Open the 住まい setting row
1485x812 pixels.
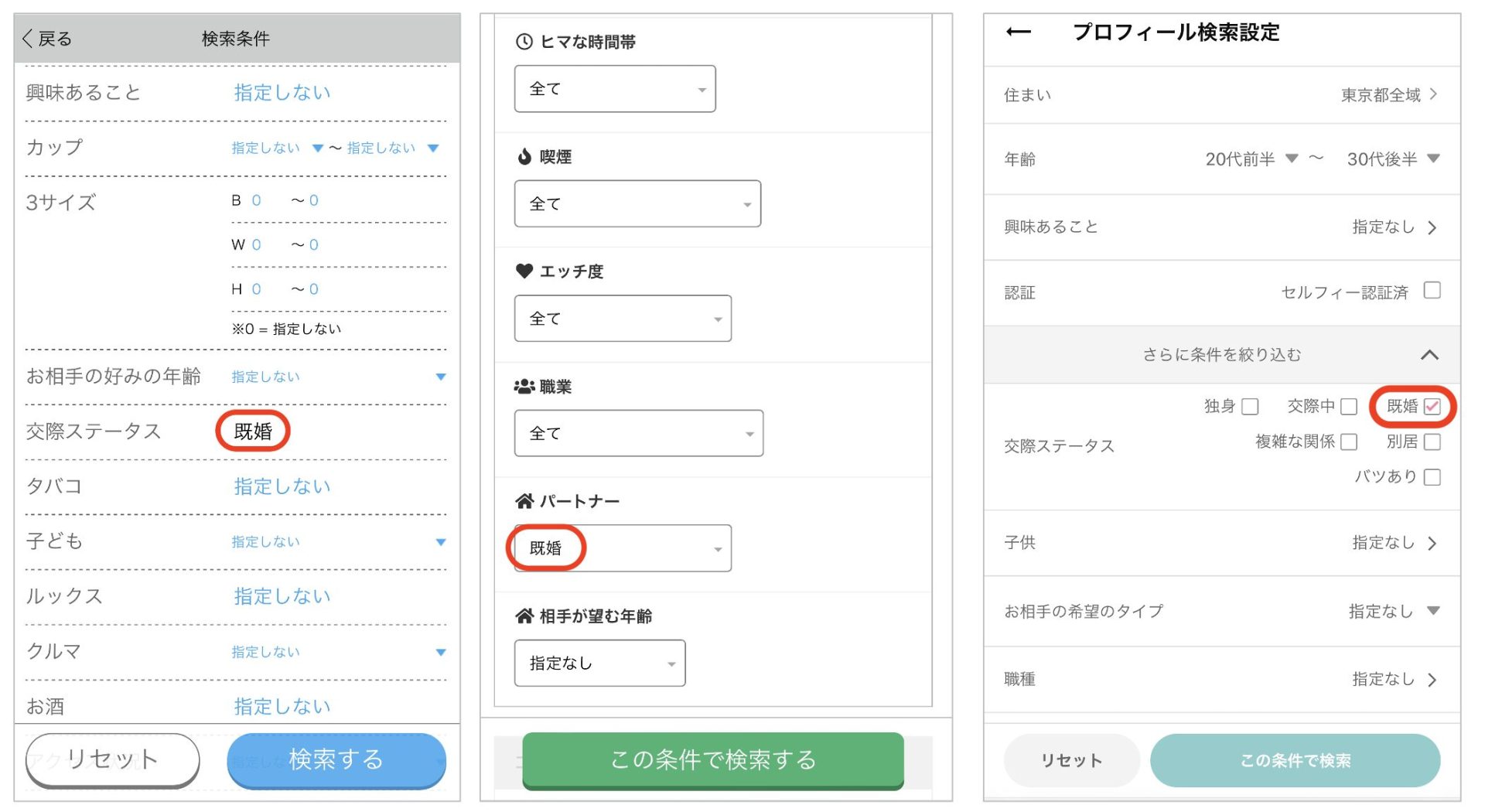(1222, 95)
